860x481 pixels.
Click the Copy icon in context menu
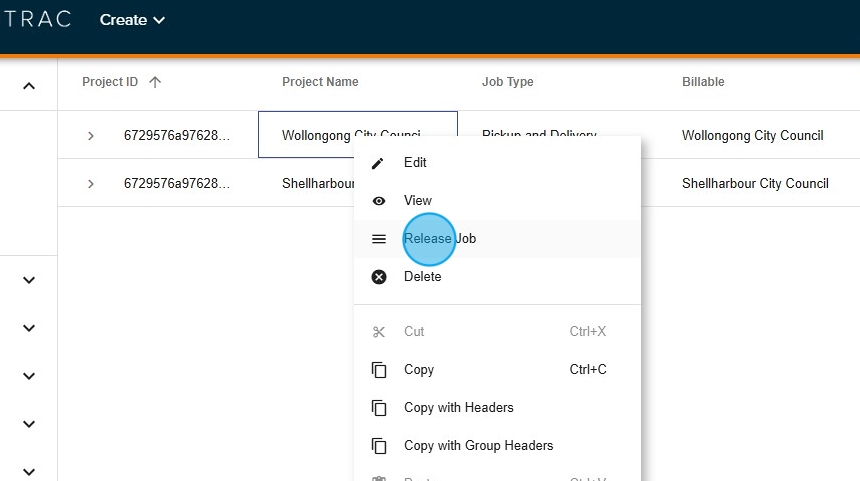coord(378,370)
